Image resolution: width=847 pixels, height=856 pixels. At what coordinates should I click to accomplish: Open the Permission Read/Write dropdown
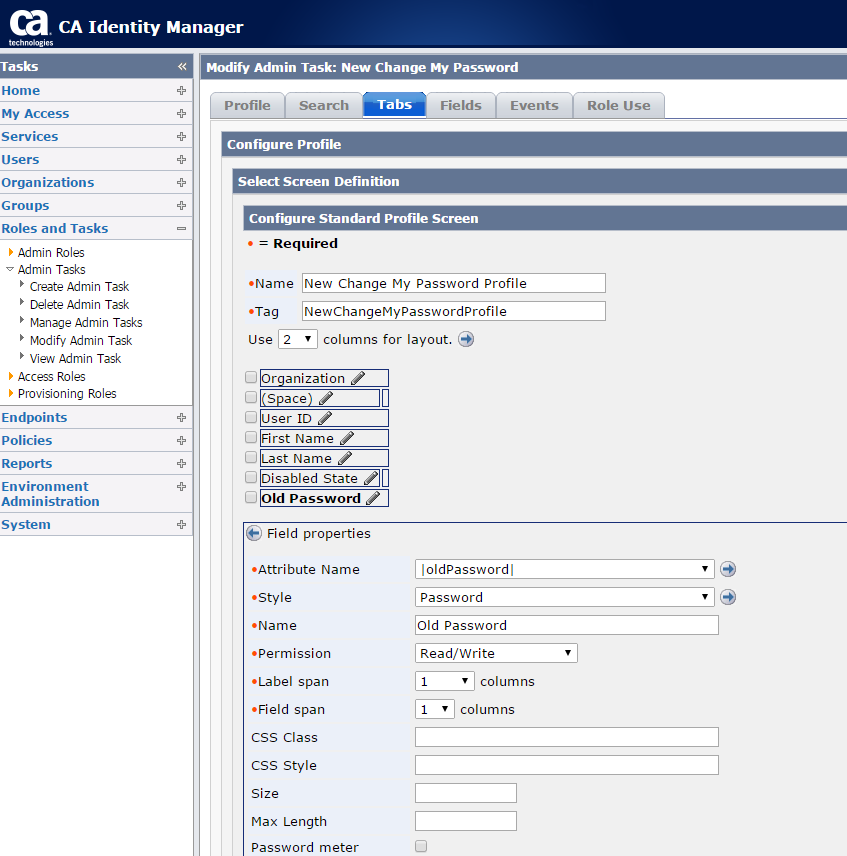[496, 653]
